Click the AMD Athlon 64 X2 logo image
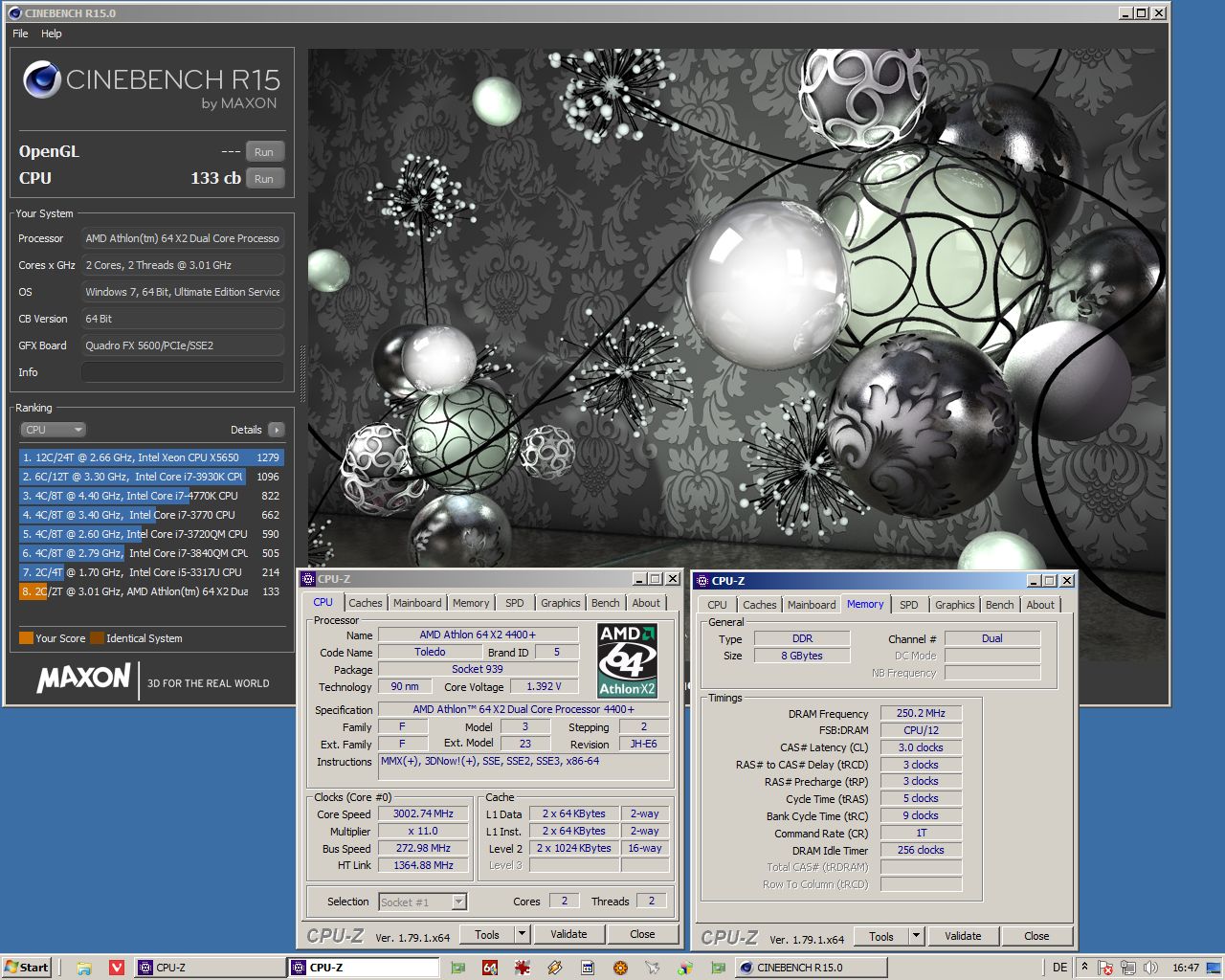1225x980 pixels. (627, 660)
